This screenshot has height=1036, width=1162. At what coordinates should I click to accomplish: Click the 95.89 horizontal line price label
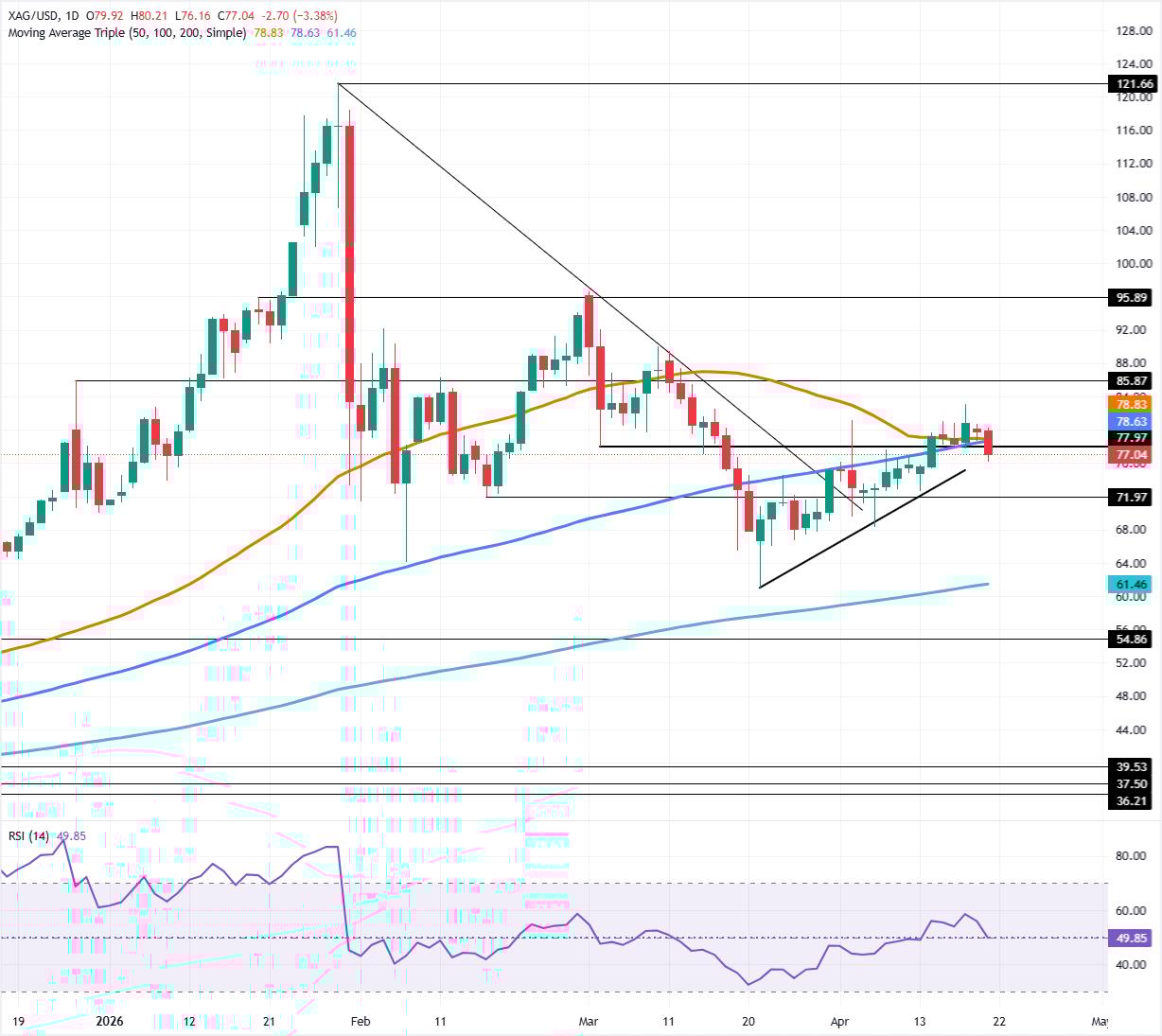click(x=1132, y=297)
